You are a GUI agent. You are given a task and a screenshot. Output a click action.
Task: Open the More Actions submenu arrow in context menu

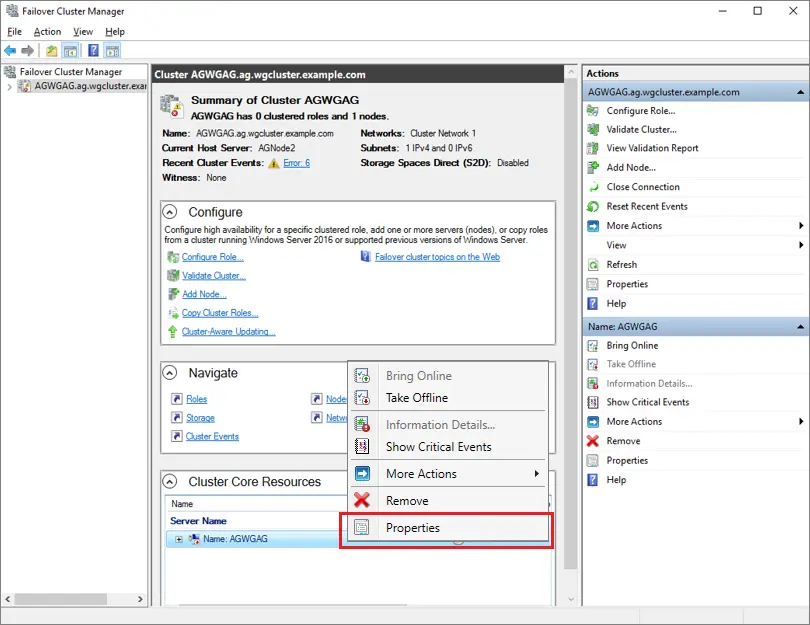point(536,472)
